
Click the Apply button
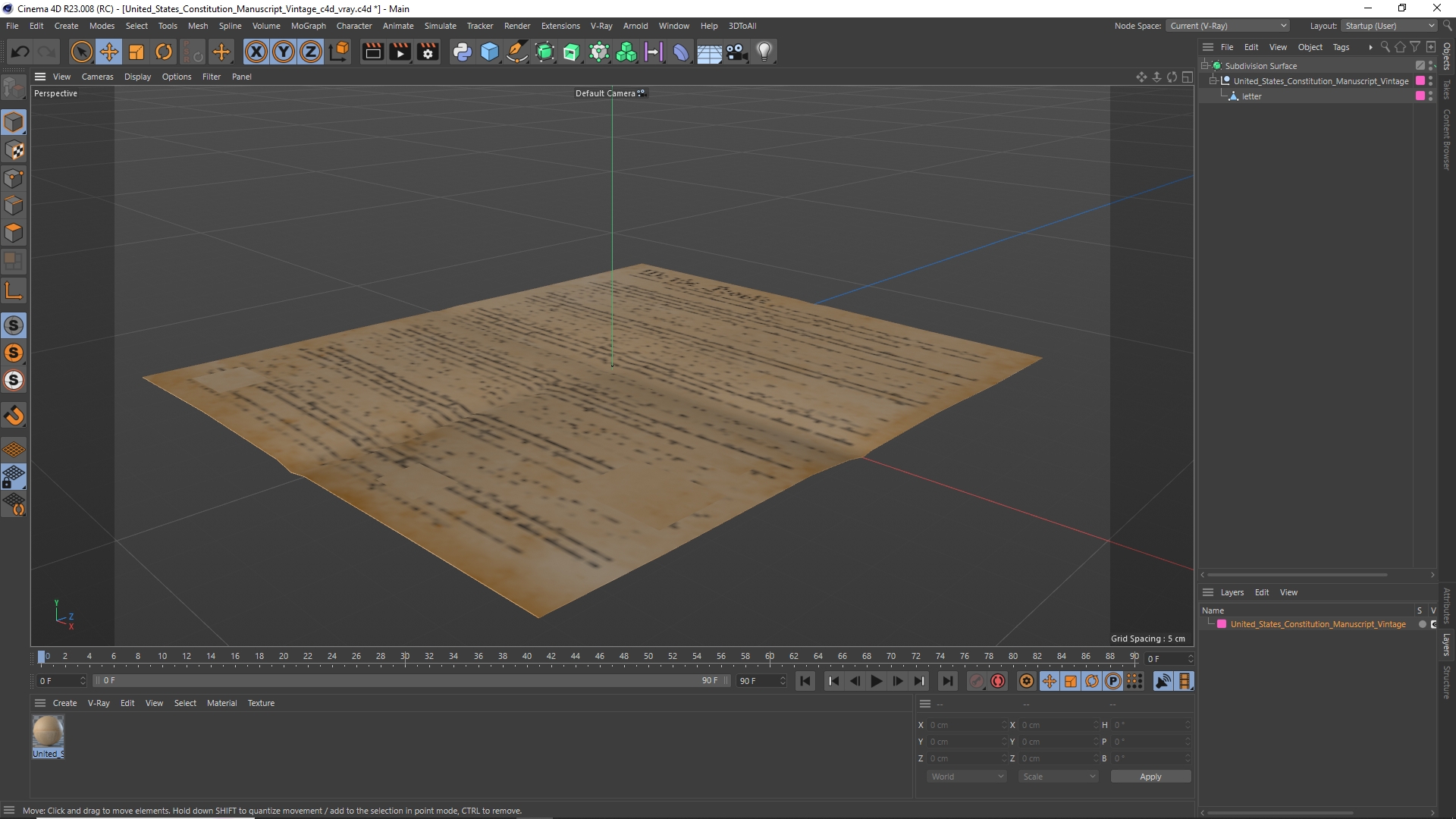1150,777
